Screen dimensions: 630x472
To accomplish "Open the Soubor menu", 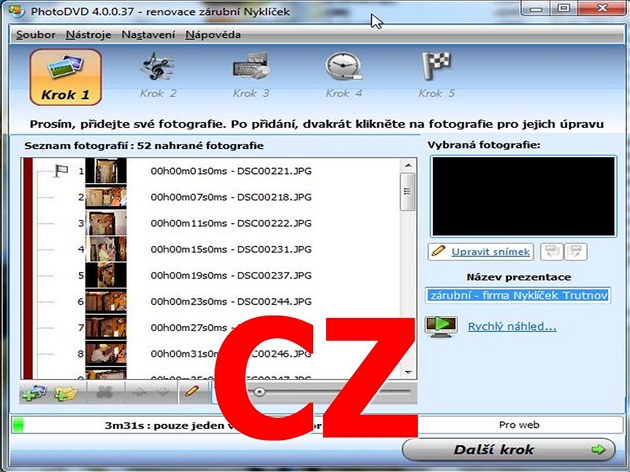I will tap(36, 35).
